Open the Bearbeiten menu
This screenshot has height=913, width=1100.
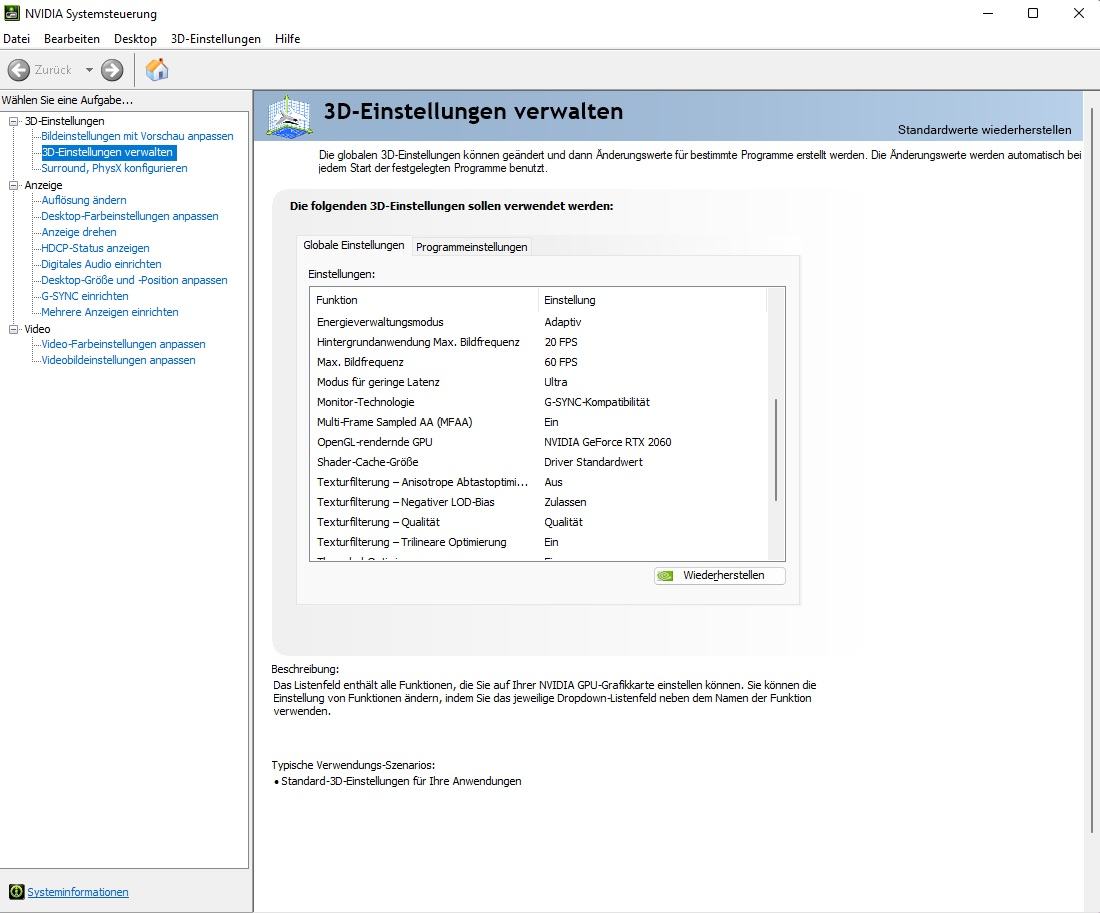[72, 39]
